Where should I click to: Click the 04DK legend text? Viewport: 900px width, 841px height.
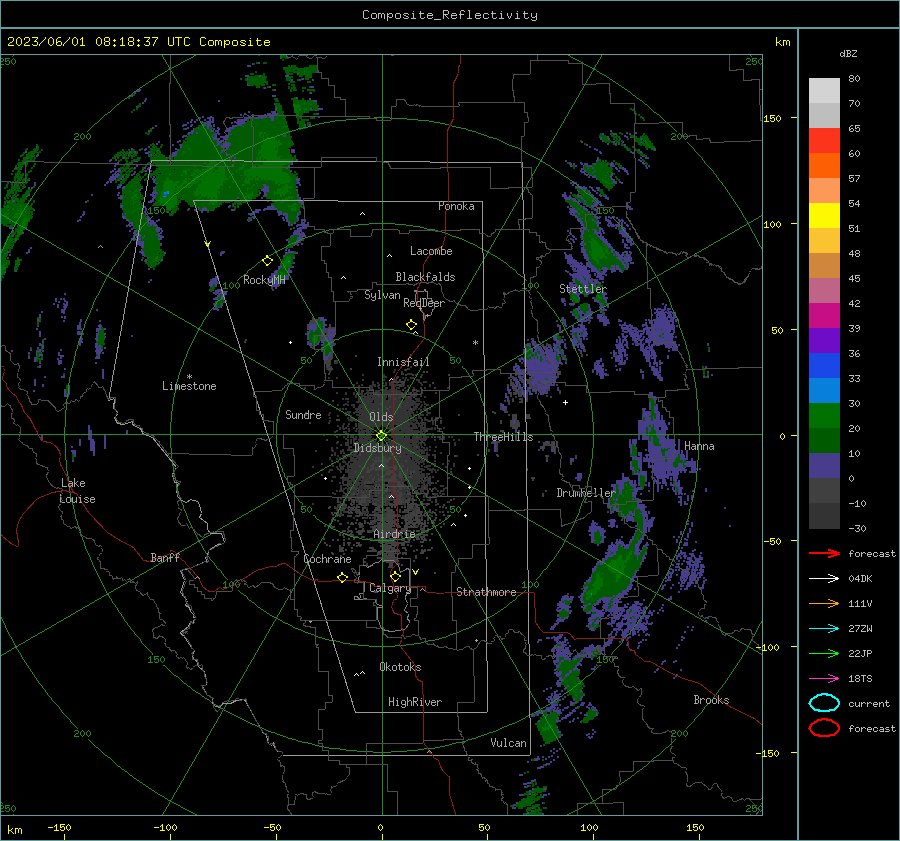[x=860, y=579]
